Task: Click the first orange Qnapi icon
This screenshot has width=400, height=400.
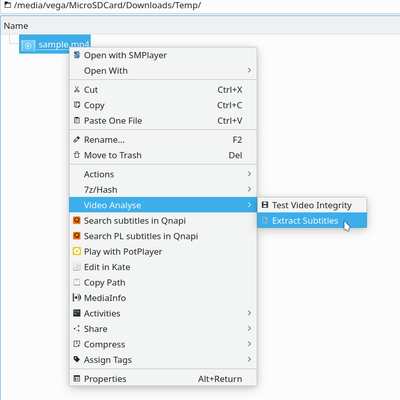Action: (77, 220)
